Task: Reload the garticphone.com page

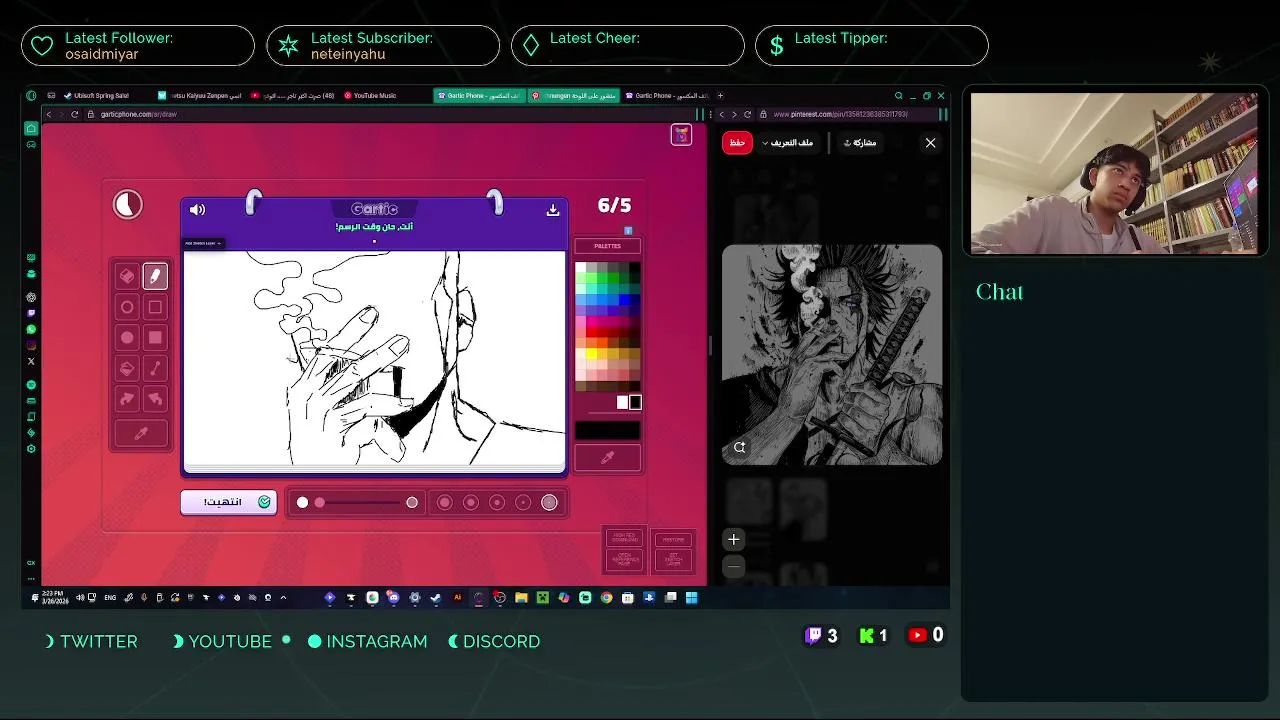Action: point(74,114)
